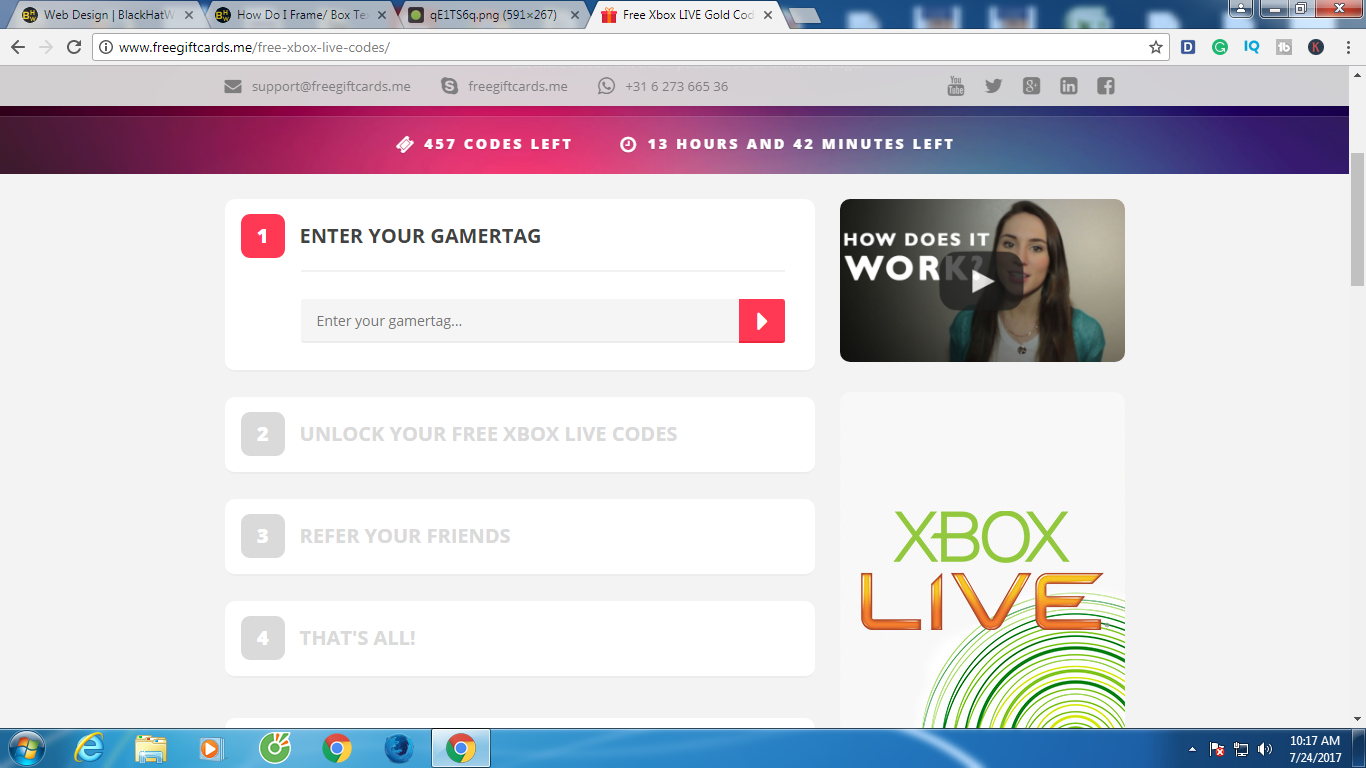Open the network status tray icon
1366x768 pixels.
point(1241,749)
